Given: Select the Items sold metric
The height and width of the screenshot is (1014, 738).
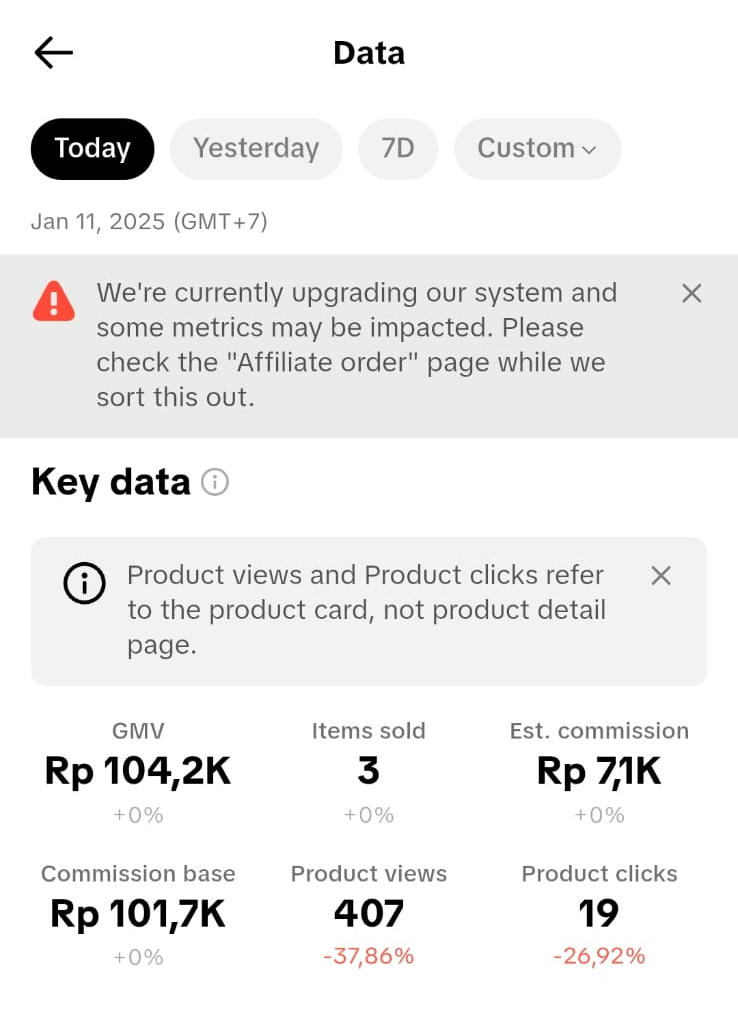Looking at the screenshot, I should click(369, 772).
